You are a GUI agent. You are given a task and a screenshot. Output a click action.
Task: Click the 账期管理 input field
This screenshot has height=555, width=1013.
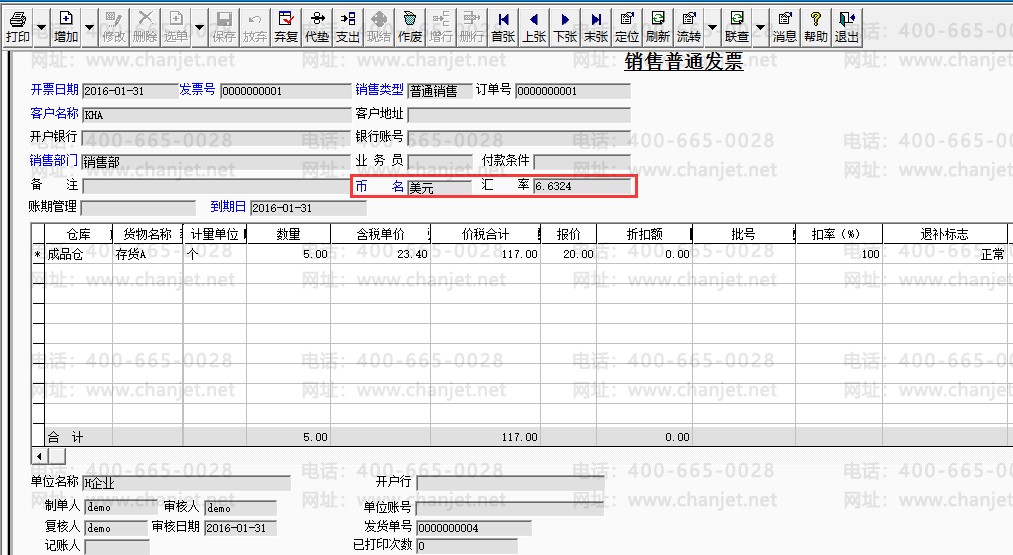point(138,208)
